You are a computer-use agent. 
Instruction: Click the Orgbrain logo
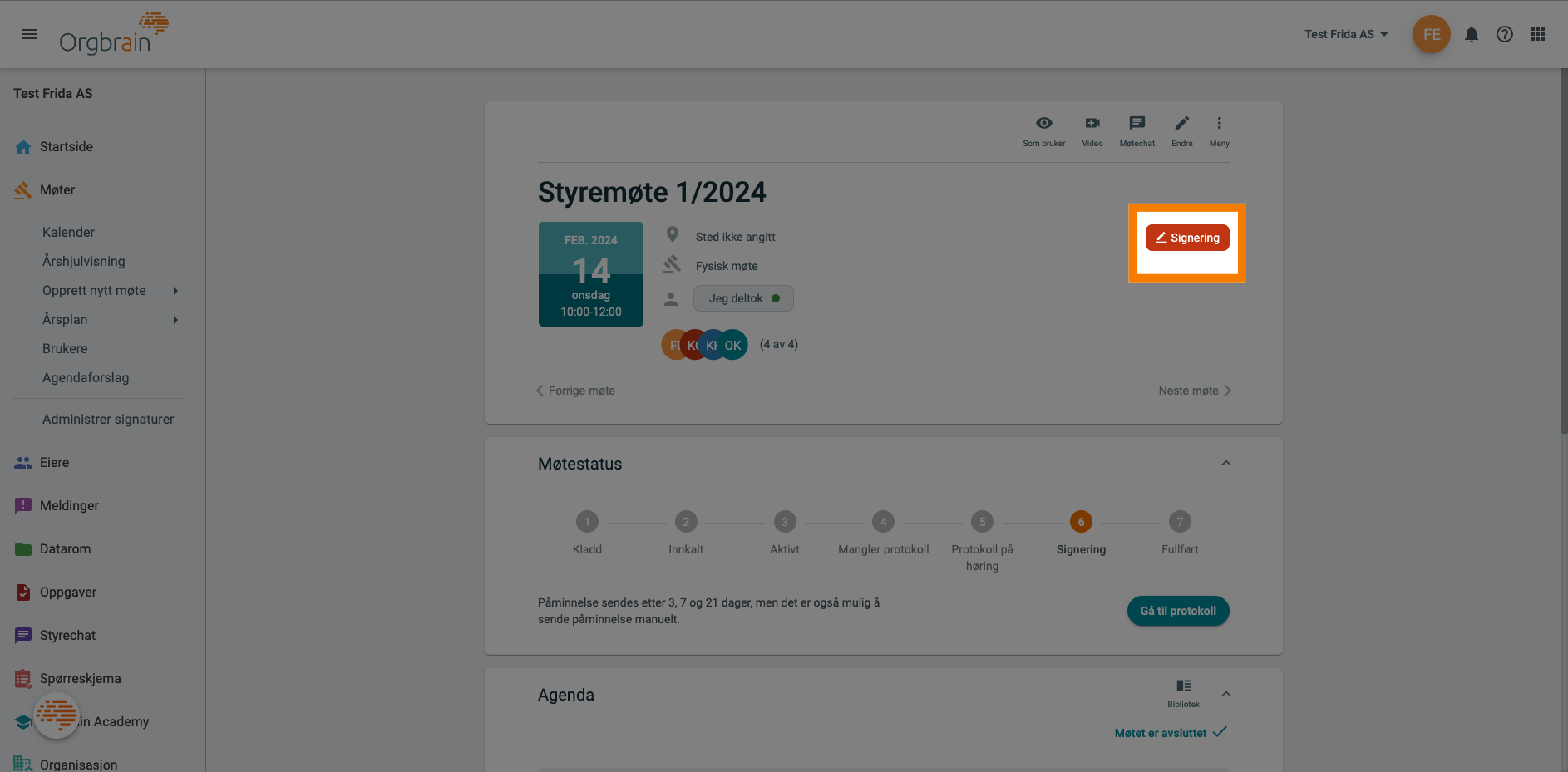point(114,34)
